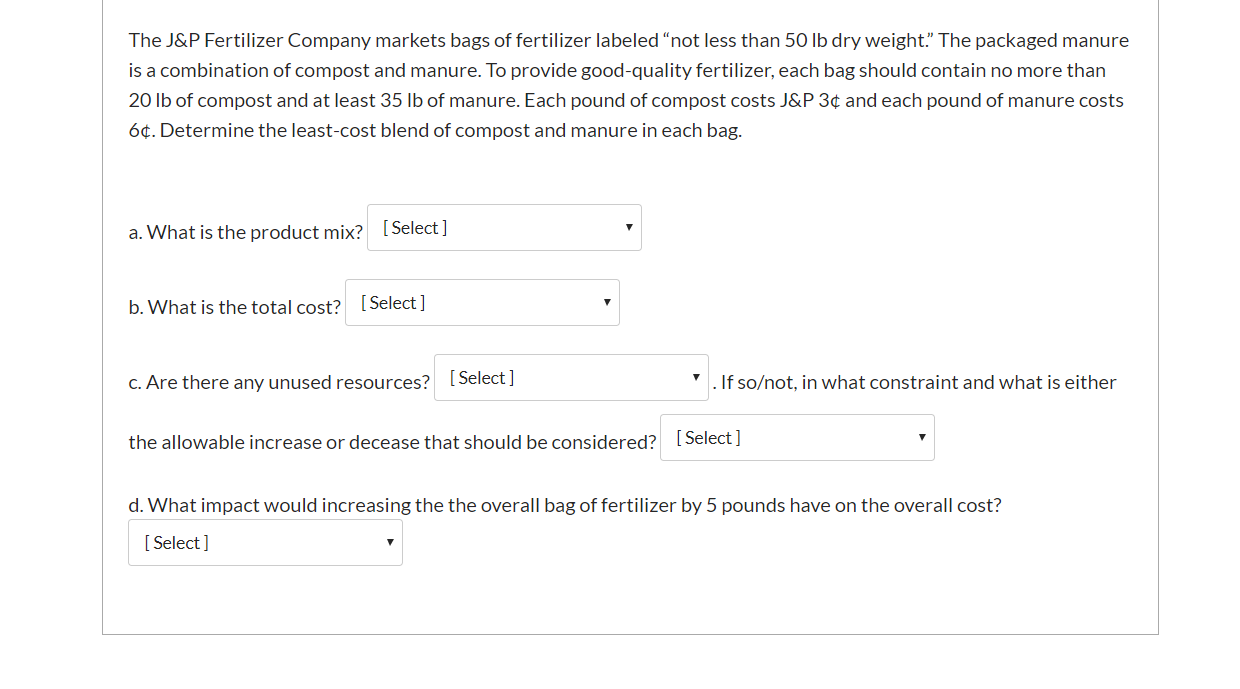The width and height of the screenshot is (1240, 689).
Task: Click the unused resources dropdown arrow
Action: (x=696, y=377)
